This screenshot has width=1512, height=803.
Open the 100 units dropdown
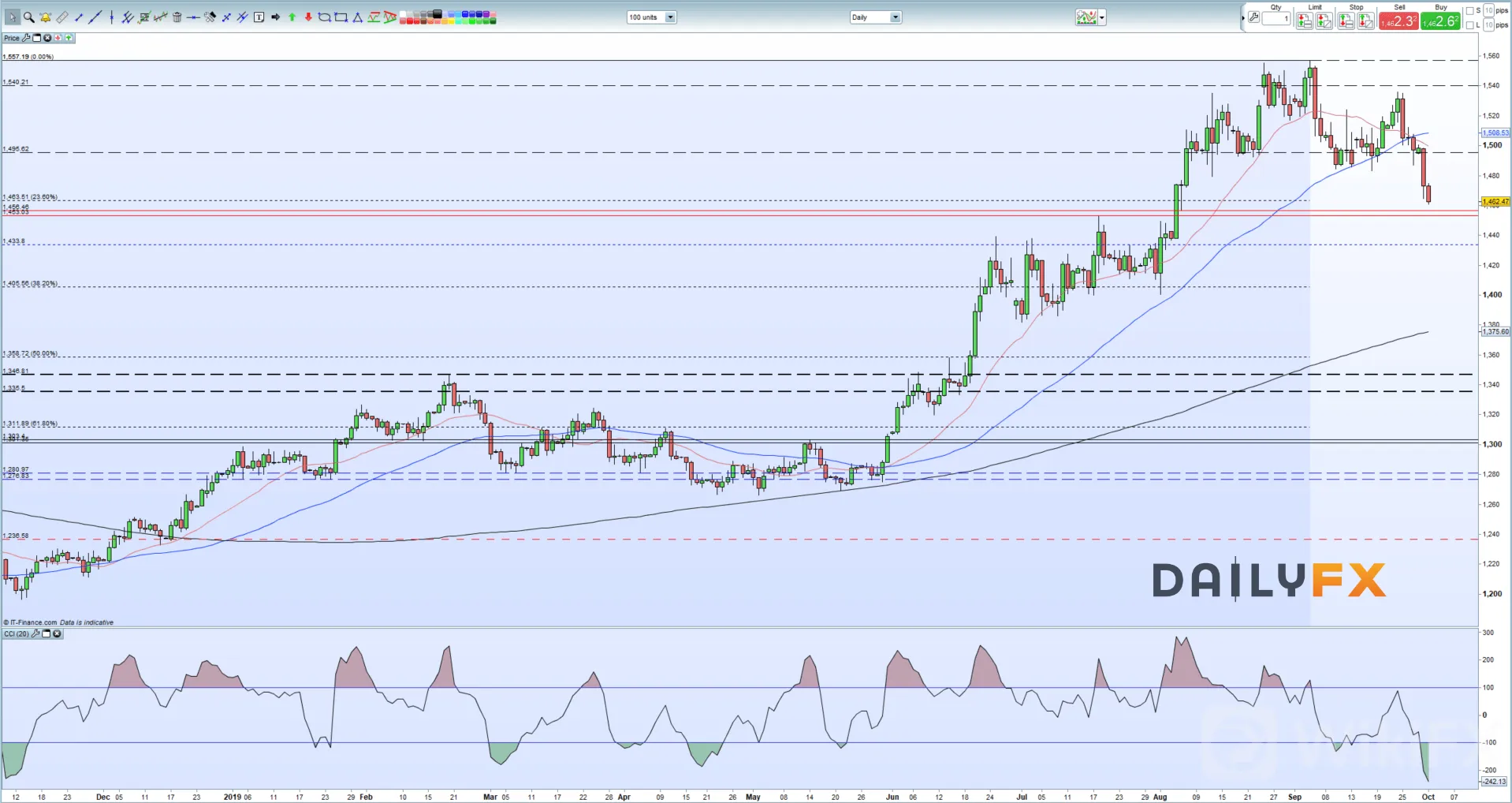pyautogui.click(x=651, y=17)
